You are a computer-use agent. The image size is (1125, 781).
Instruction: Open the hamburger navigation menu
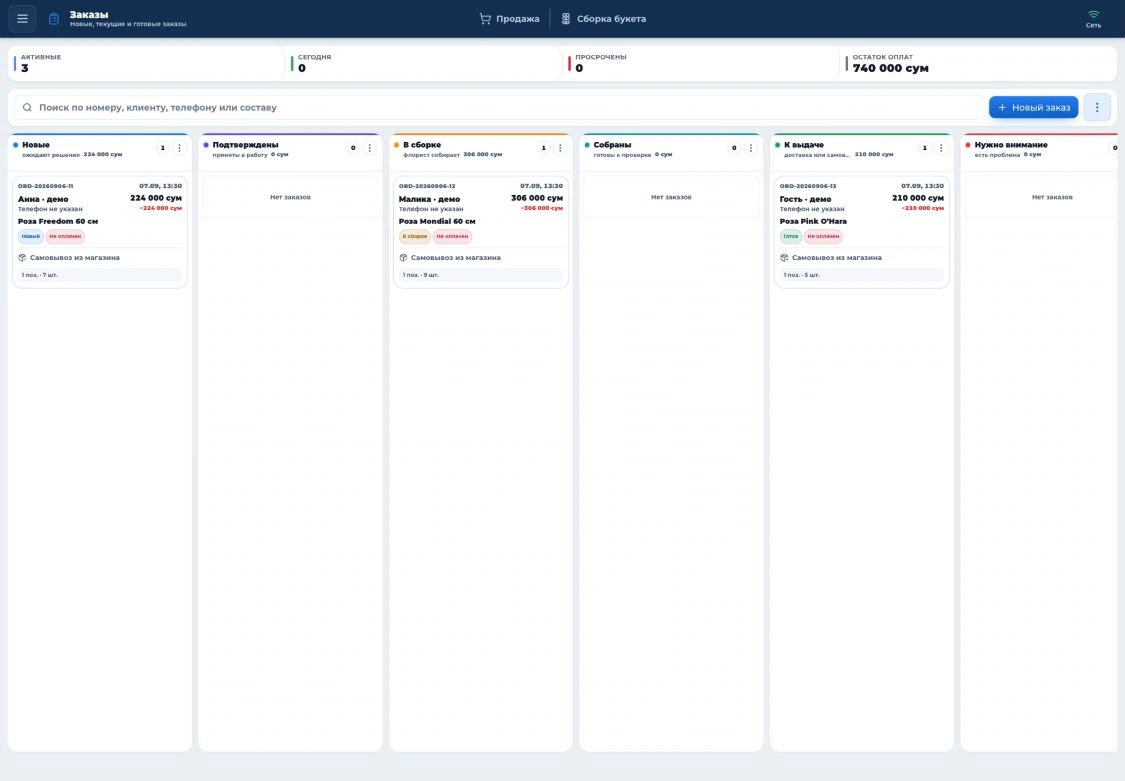coord(22,19)
